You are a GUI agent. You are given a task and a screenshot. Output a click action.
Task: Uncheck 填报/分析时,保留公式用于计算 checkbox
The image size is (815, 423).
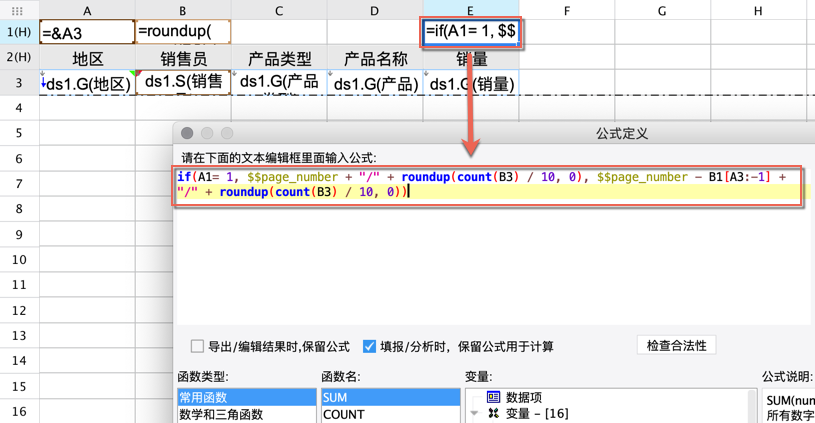[369, 346]
